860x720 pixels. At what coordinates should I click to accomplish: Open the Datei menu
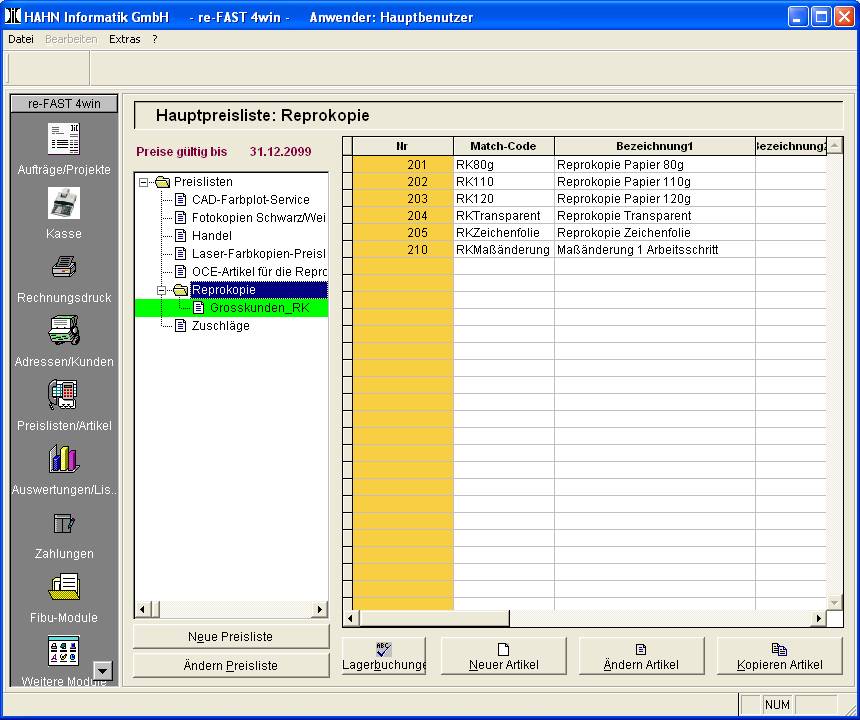click(21, 39)
